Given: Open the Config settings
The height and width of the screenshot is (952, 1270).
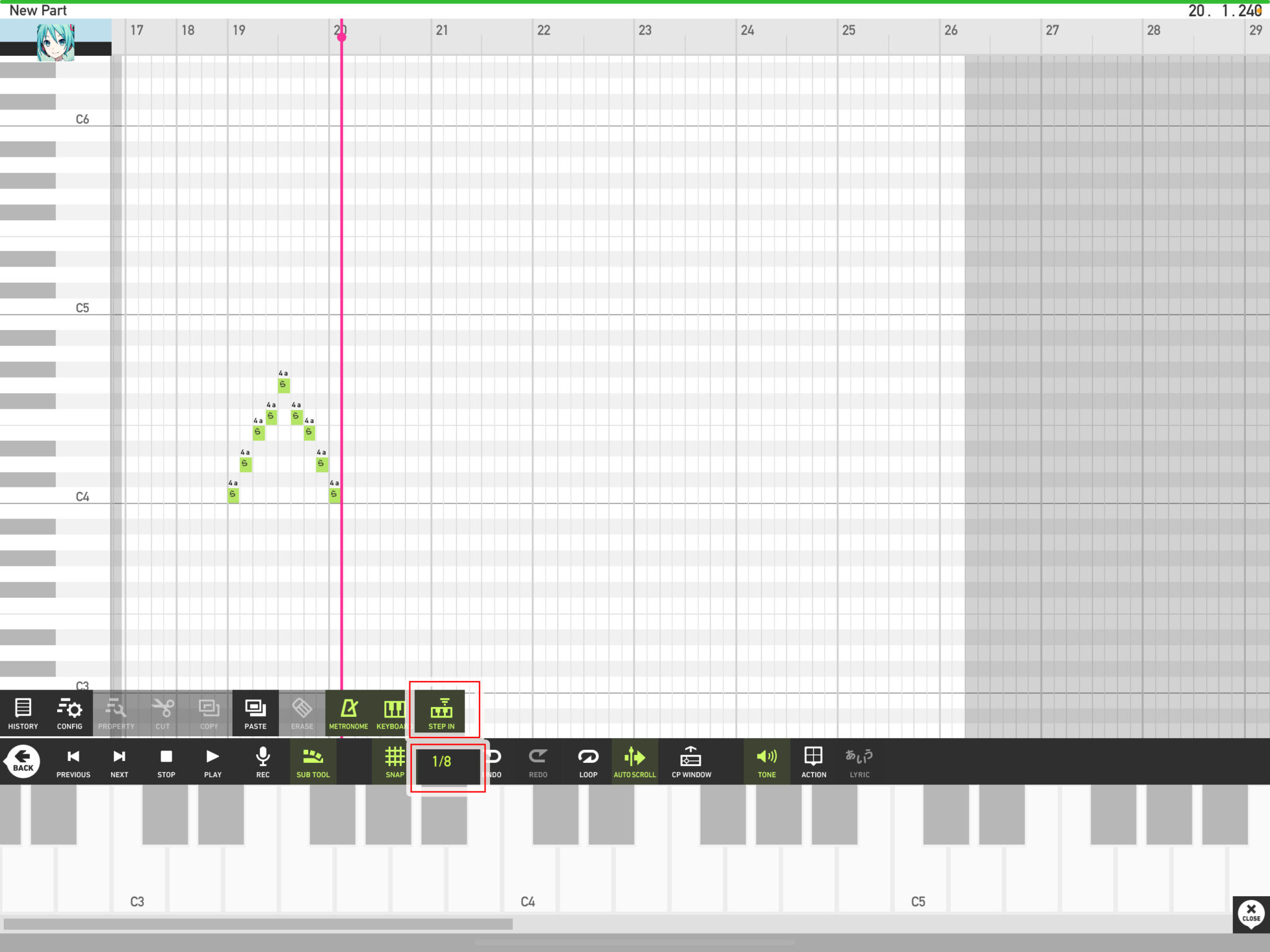Looking at the screenshot, I should coord(69,713).
